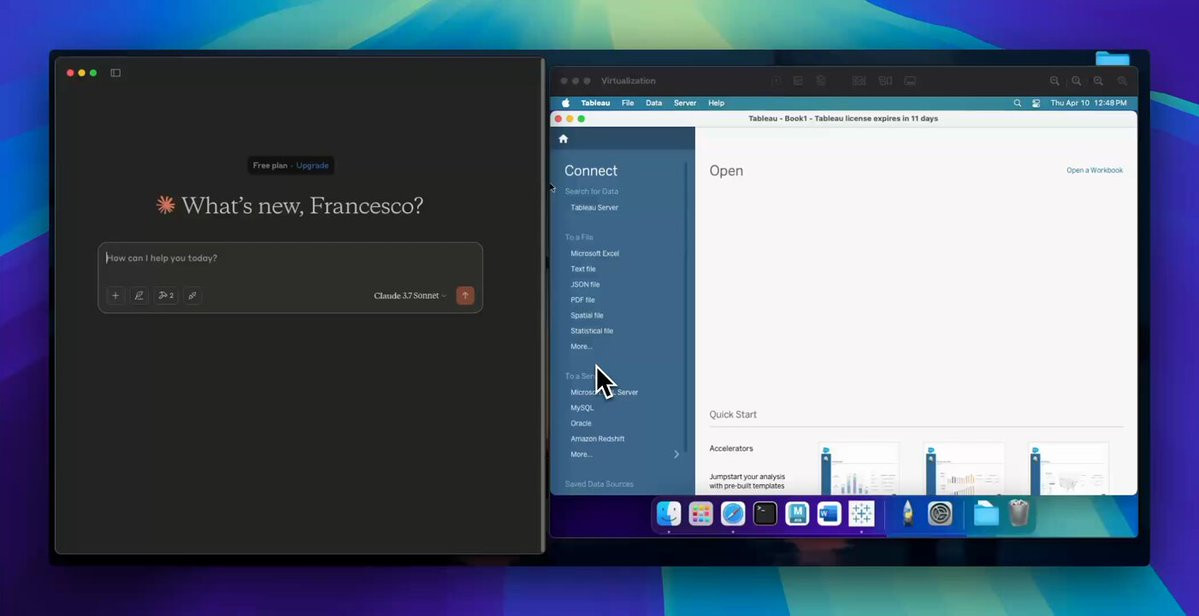Open Control Center in the VM menu bar
The image size is (1199, 616).
[x=1036, y=103]
